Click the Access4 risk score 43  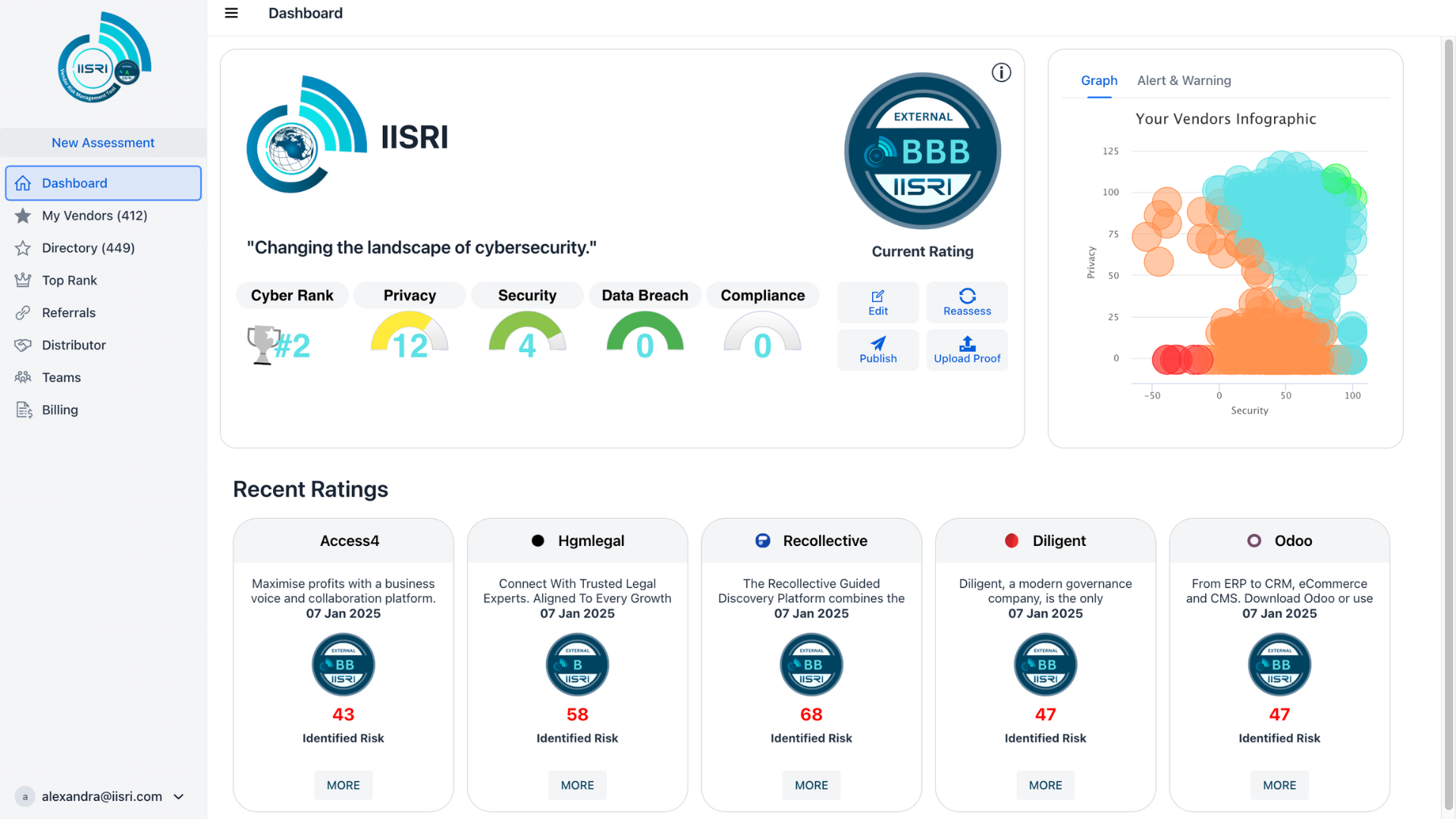(343, 714)
